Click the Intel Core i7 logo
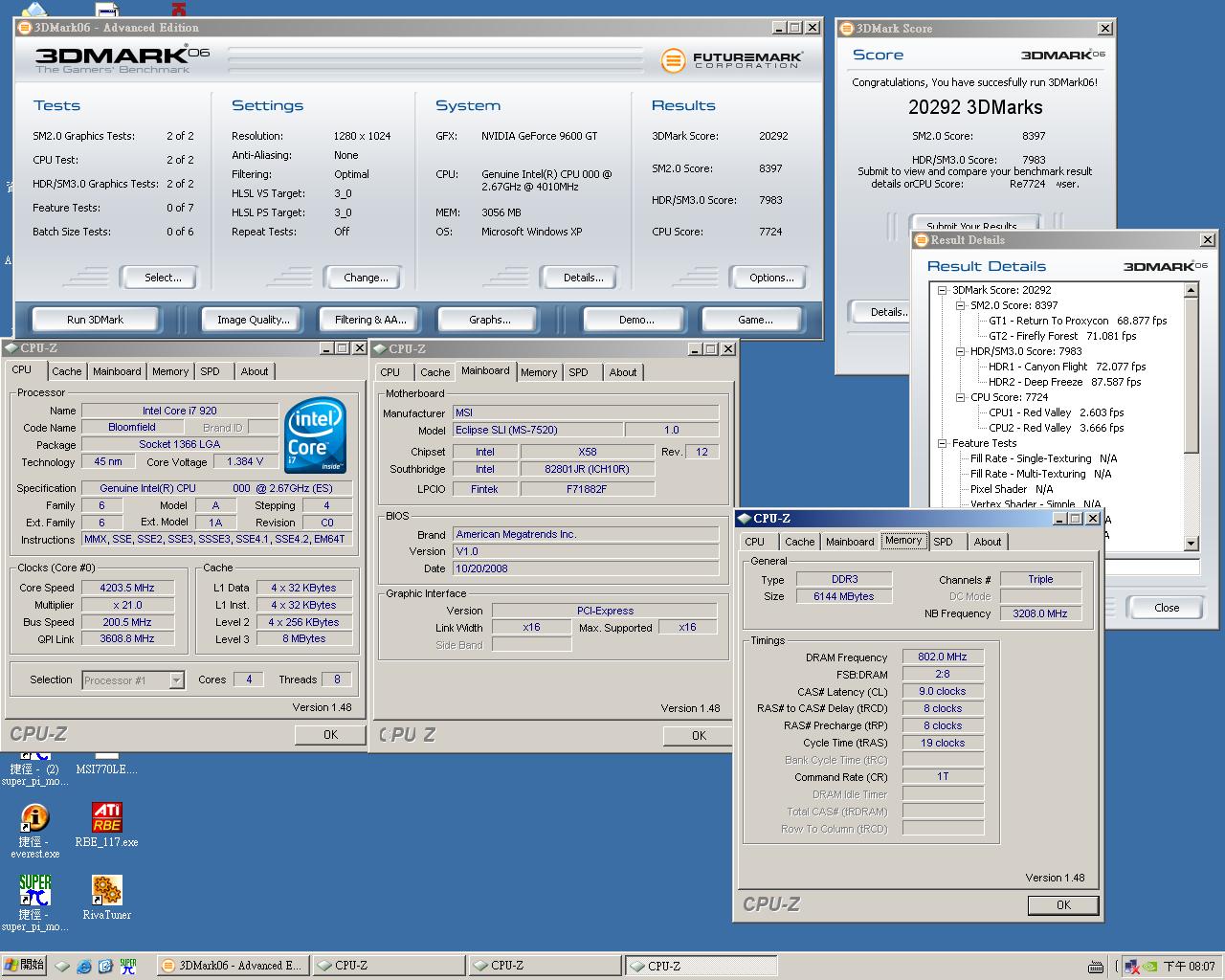 (316, 436)
